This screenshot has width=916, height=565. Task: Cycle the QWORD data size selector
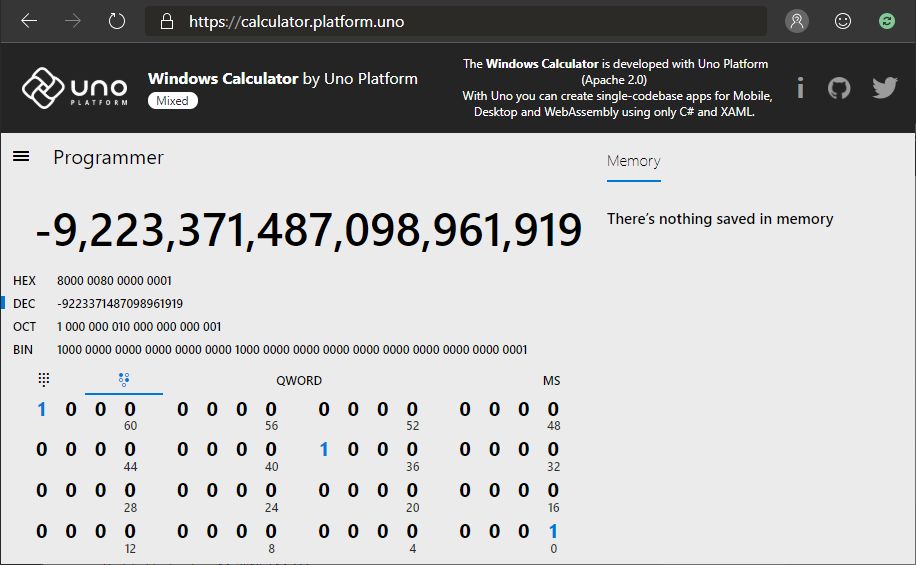click(x=299, y=381)
